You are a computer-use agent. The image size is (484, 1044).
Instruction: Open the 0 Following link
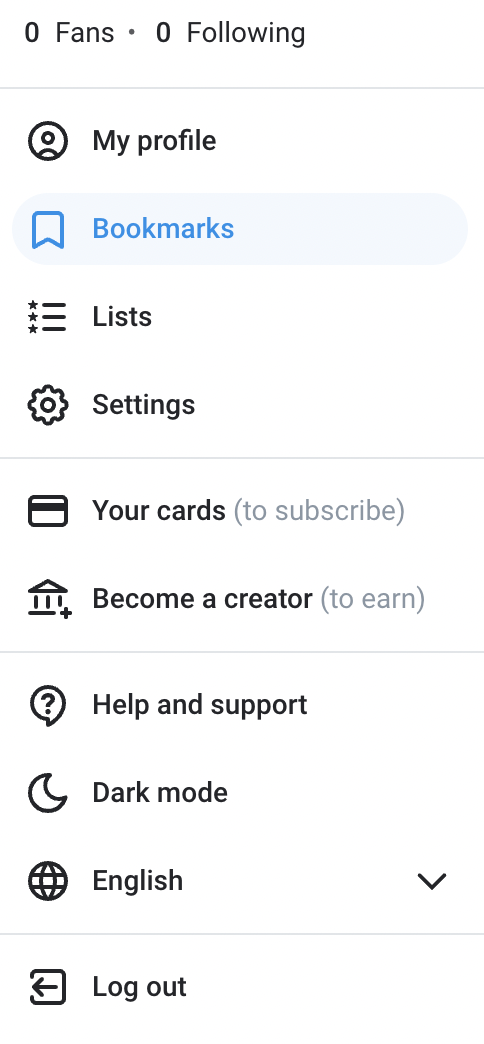tap(230, 33)
